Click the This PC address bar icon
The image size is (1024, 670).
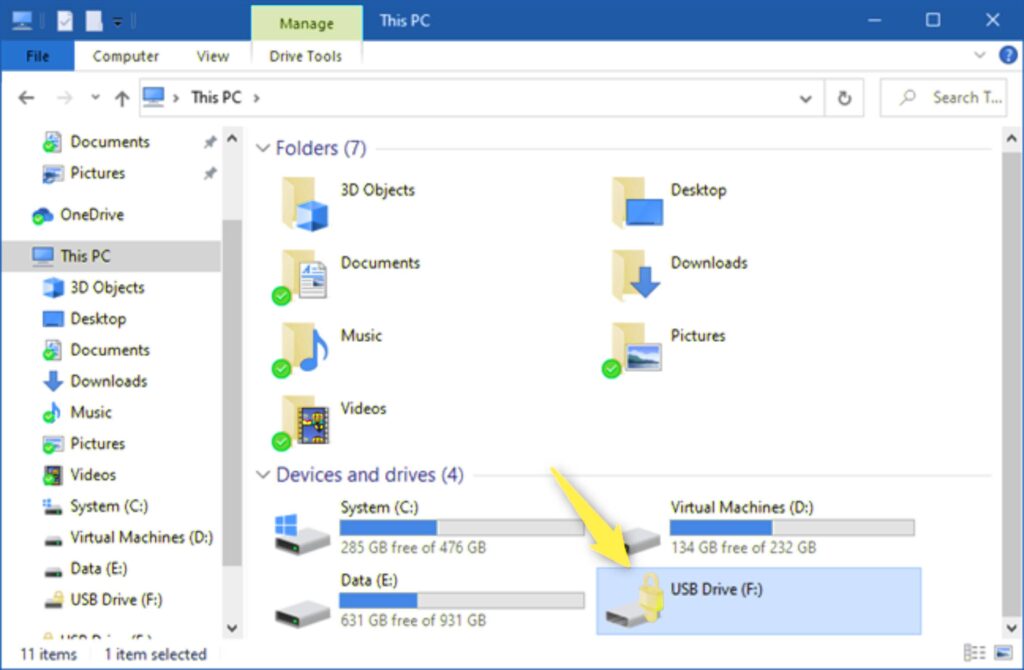coord(153,97)
